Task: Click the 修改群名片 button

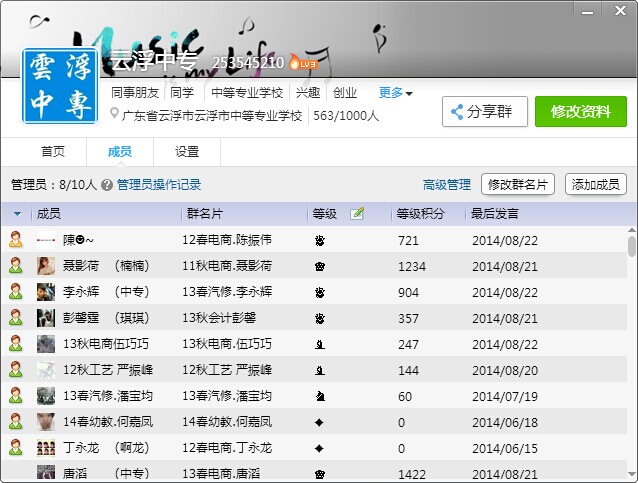Action: pyautogui.click(x=518, y=184)
